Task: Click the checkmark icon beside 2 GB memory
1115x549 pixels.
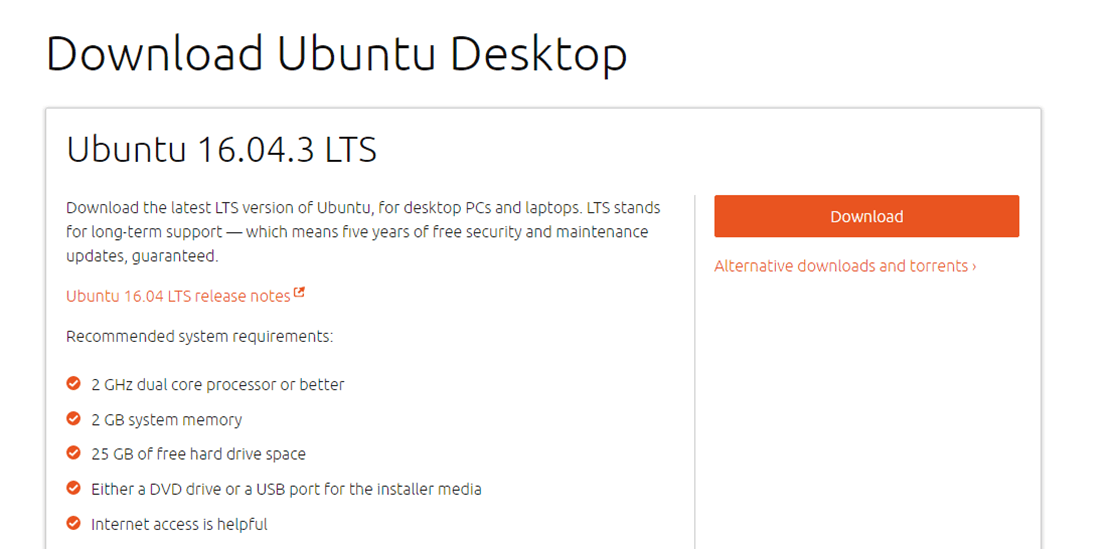Action: click(73, 419)
